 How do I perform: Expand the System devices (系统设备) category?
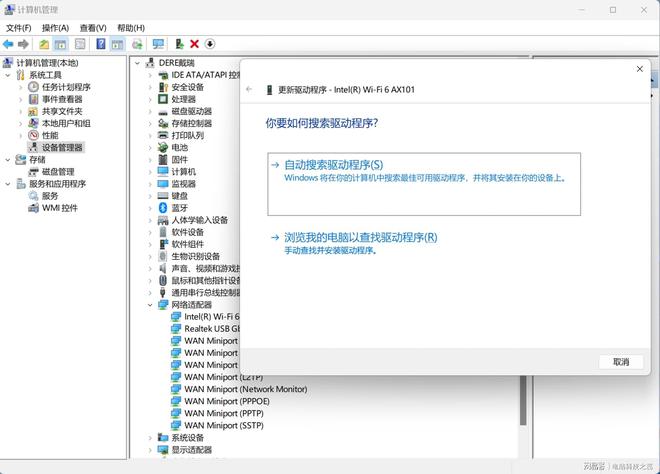(150, 438)
